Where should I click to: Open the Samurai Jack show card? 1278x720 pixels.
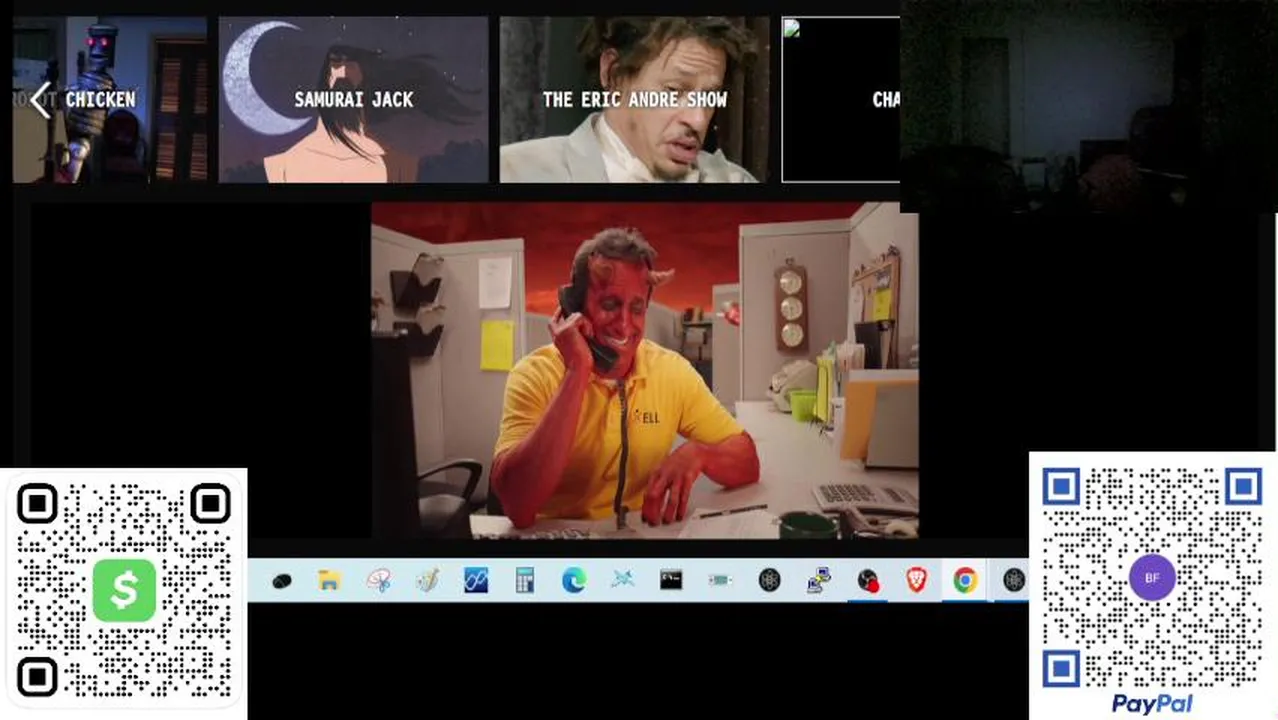354,99
